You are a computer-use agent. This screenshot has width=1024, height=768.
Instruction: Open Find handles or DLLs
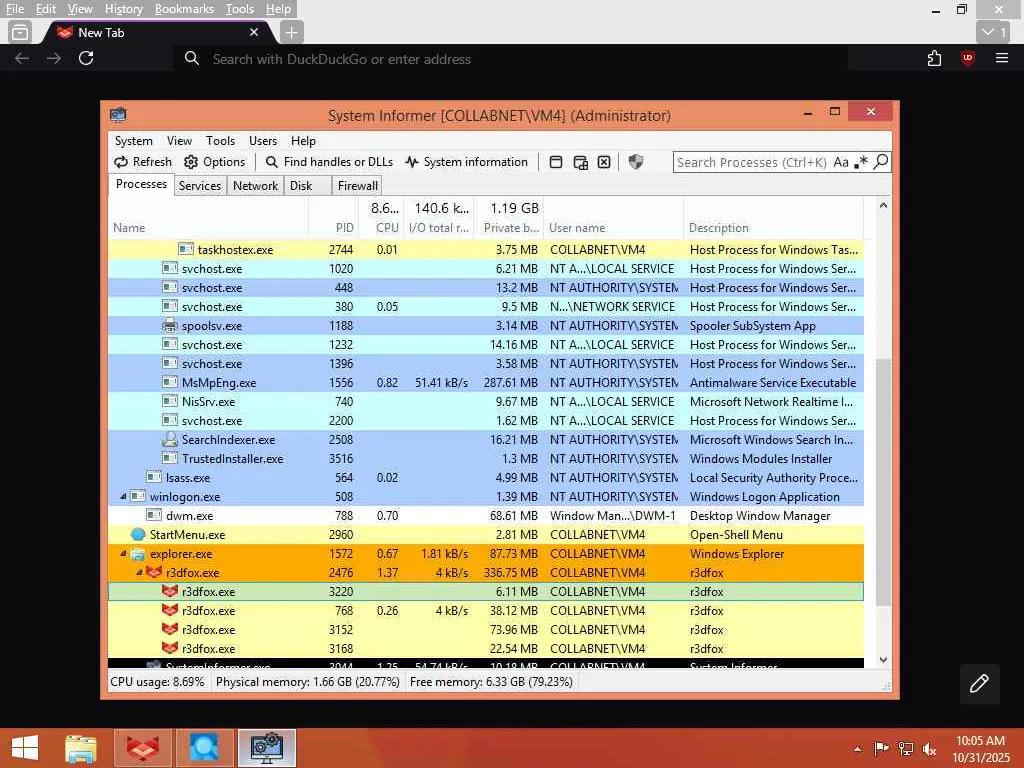[329, 162]
